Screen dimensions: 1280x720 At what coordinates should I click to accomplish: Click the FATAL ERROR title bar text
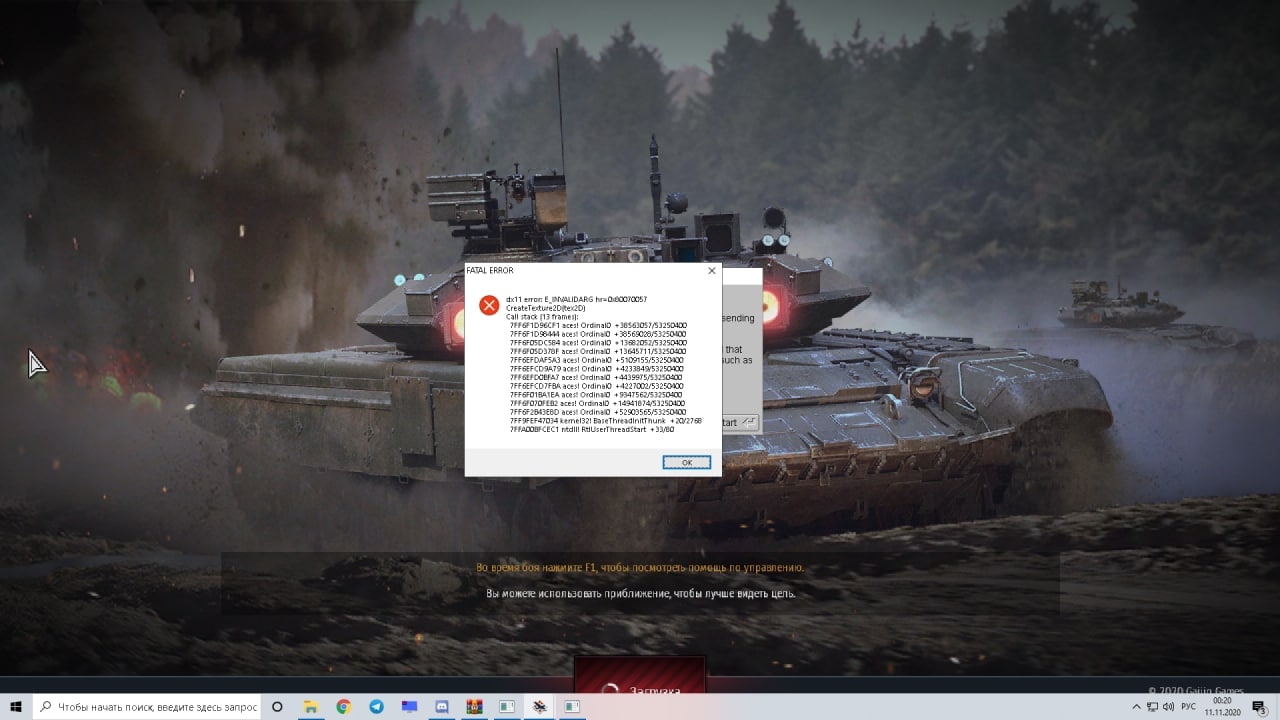coord(490,271)
